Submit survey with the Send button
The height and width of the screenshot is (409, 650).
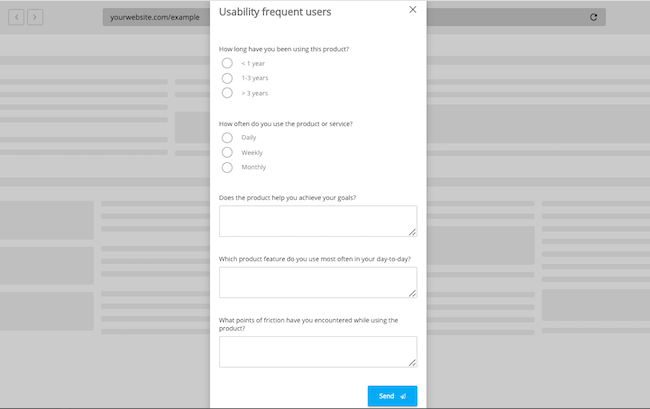(392, 396)
